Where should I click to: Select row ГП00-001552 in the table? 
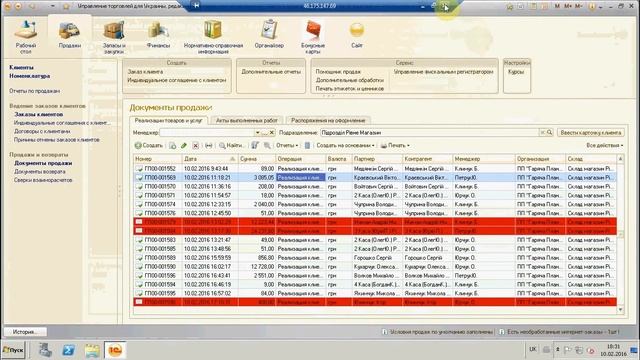coord(375,169)
